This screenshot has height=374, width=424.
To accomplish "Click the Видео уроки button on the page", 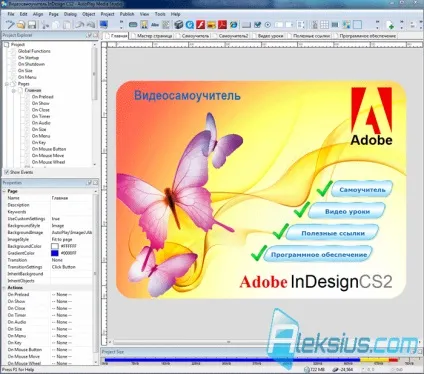I will (x=347, y=211).
